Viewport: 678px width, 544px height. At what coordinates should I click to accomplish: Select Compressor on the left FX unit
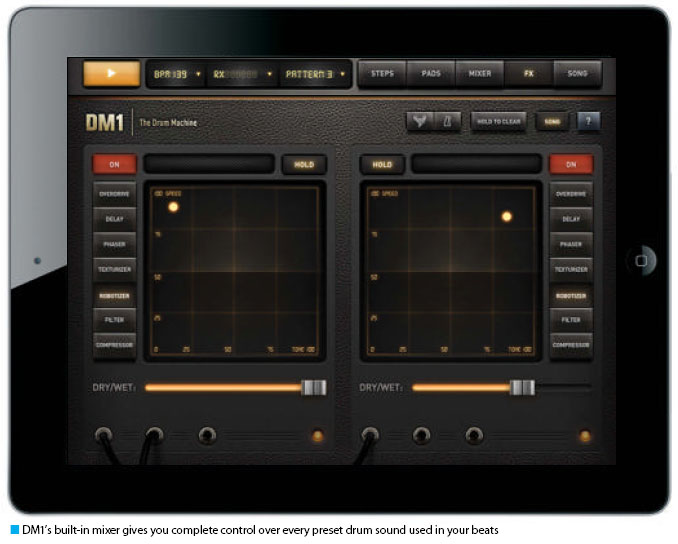pos(114,345)
